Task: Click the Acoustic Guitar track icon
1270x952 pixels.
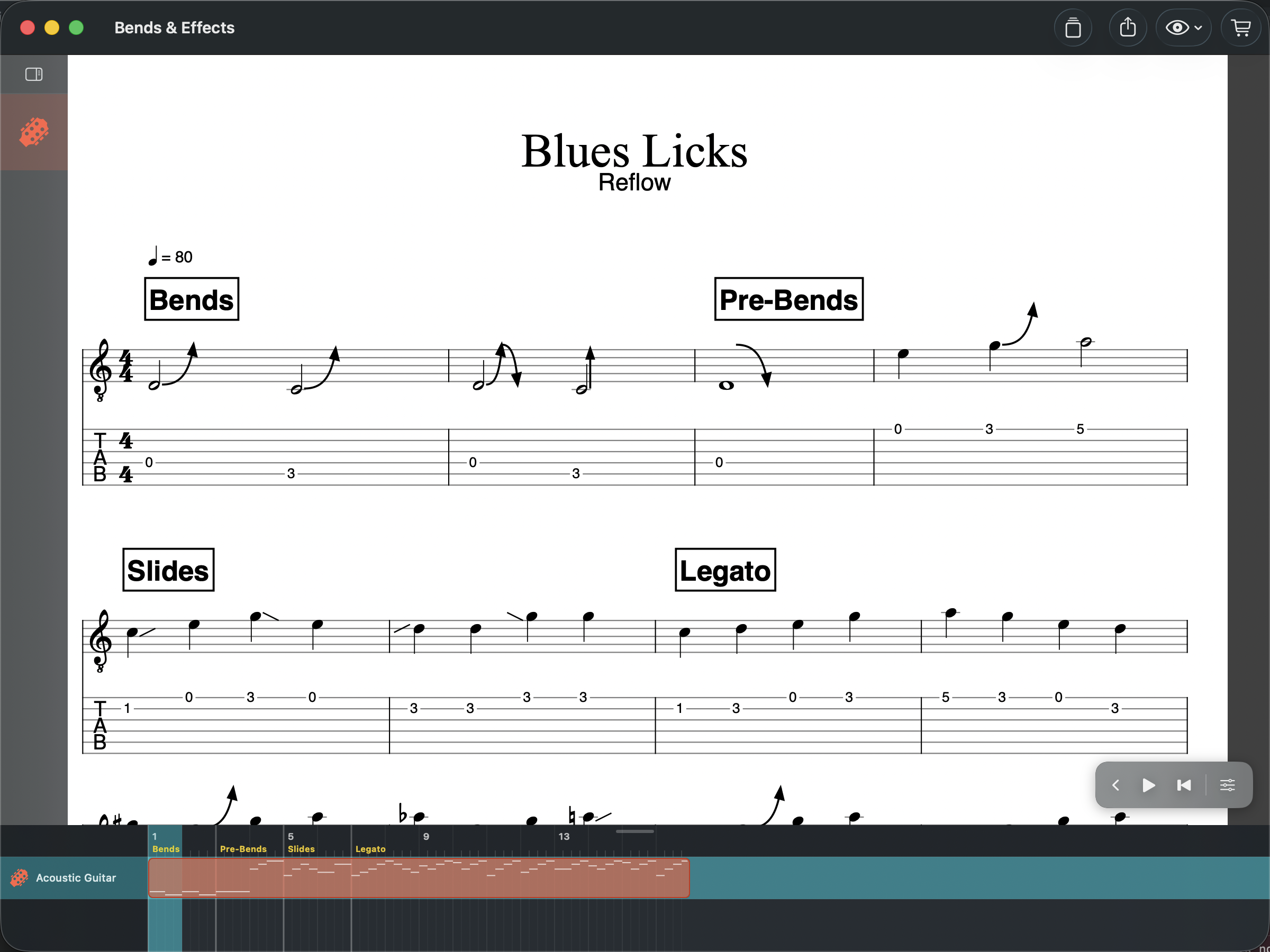Action: 19,877
